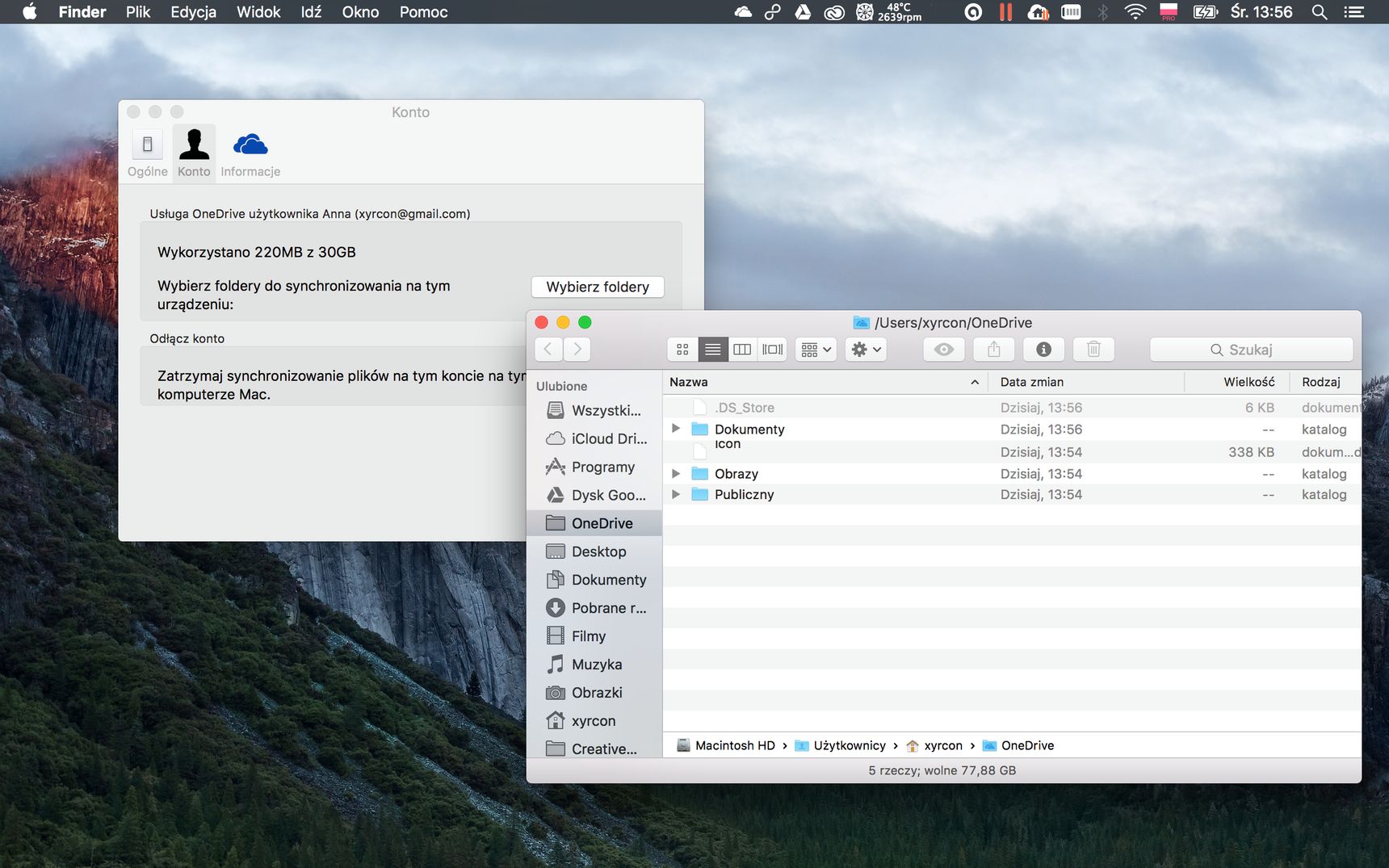Open Creative Cloud folder in sidebar
Viewport: 1389px width, 868px height.
pyautogui.click(x=594, y=748)
